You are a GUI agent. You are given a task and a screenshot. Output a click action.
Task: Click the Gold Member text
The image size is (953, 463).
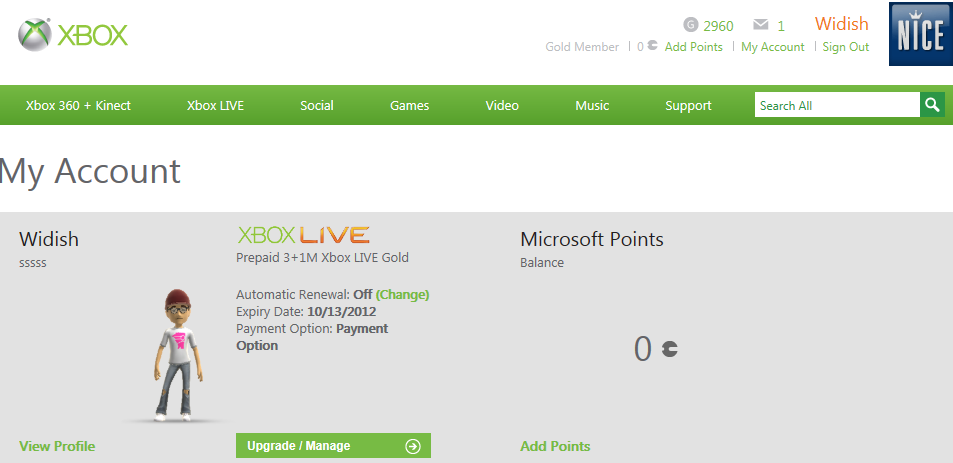582,47
